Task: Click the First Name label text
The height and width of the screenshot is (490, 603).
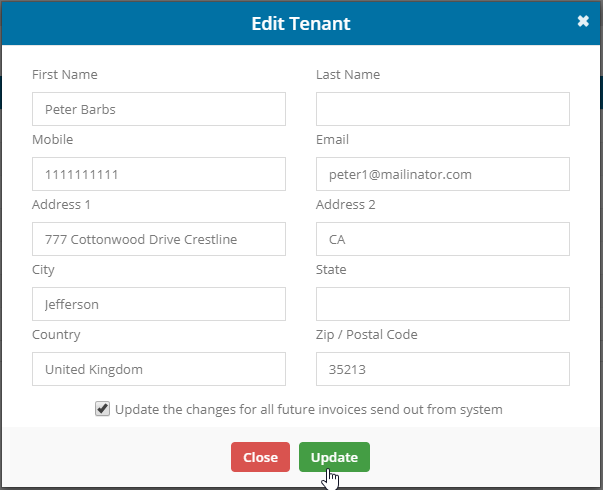Action: 65,74
